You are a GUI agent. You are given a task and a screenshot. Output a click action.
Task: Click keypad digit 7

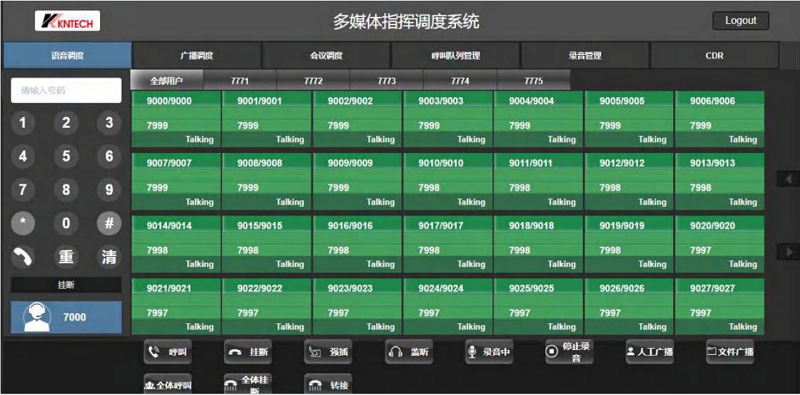pyautogui.click(x=23, y=190)
